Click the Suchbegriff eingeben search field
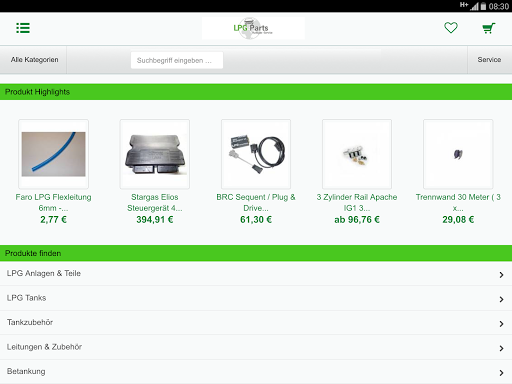The height and width of the screenshot is (384, 512). point(177,60)
